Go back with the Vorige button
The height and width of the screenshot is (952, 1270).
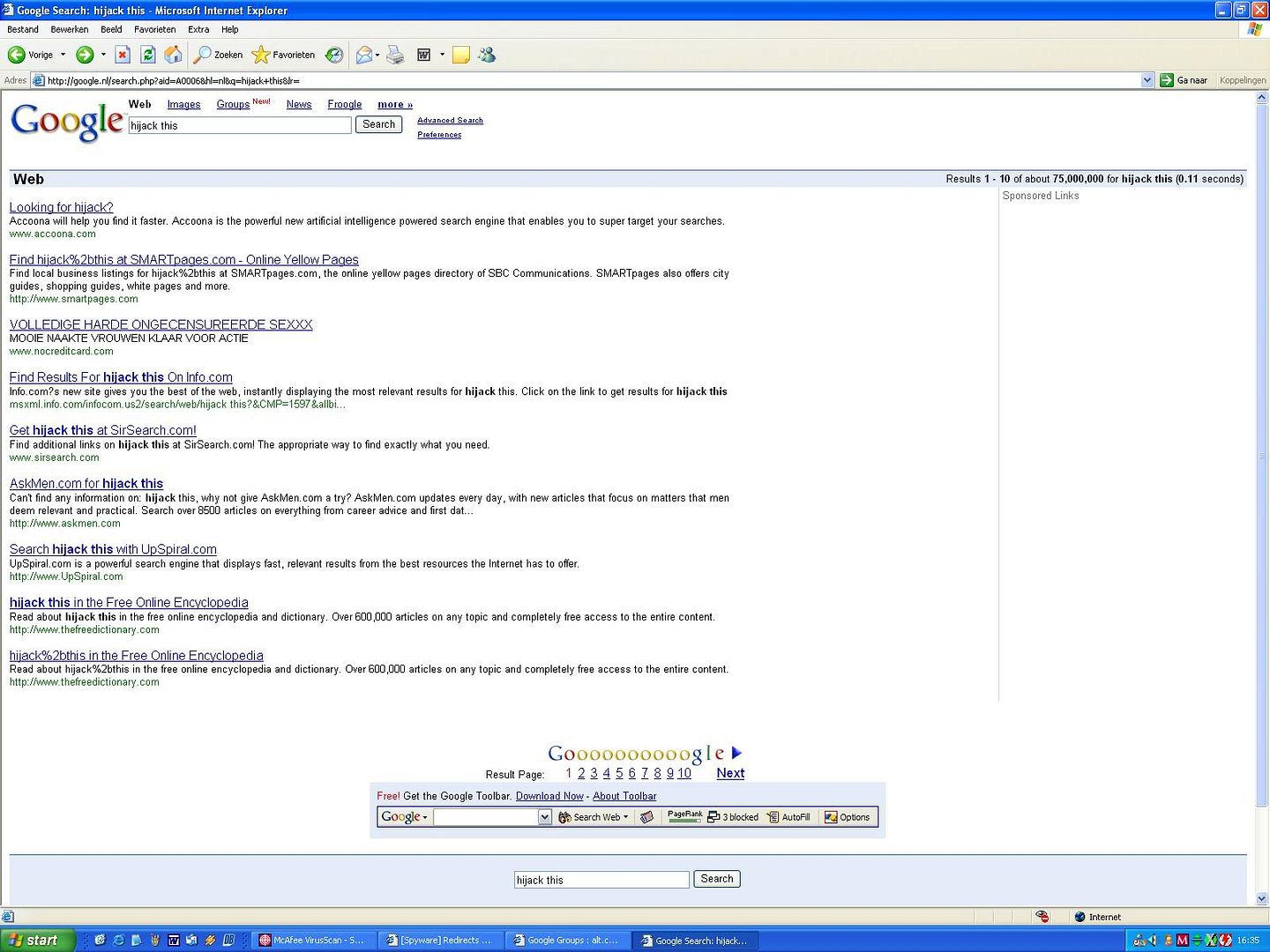[x=31, y=55]
